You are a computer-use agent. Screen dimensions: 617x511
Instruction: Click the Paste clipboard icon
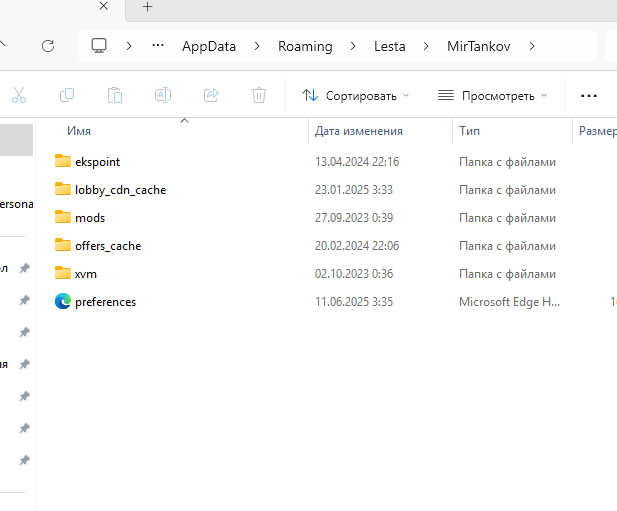(x=115, y=96)
